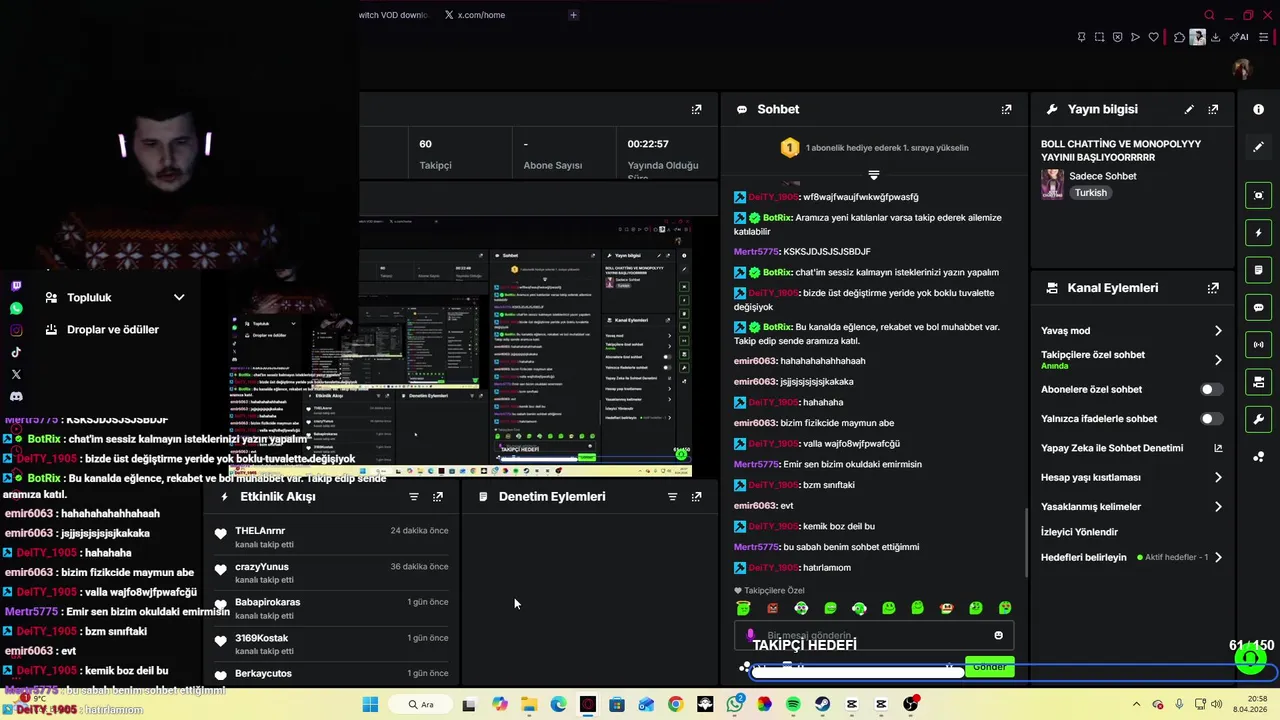
Task: Open the Instagram icon in left sidebar
Action: pos(16,330)
